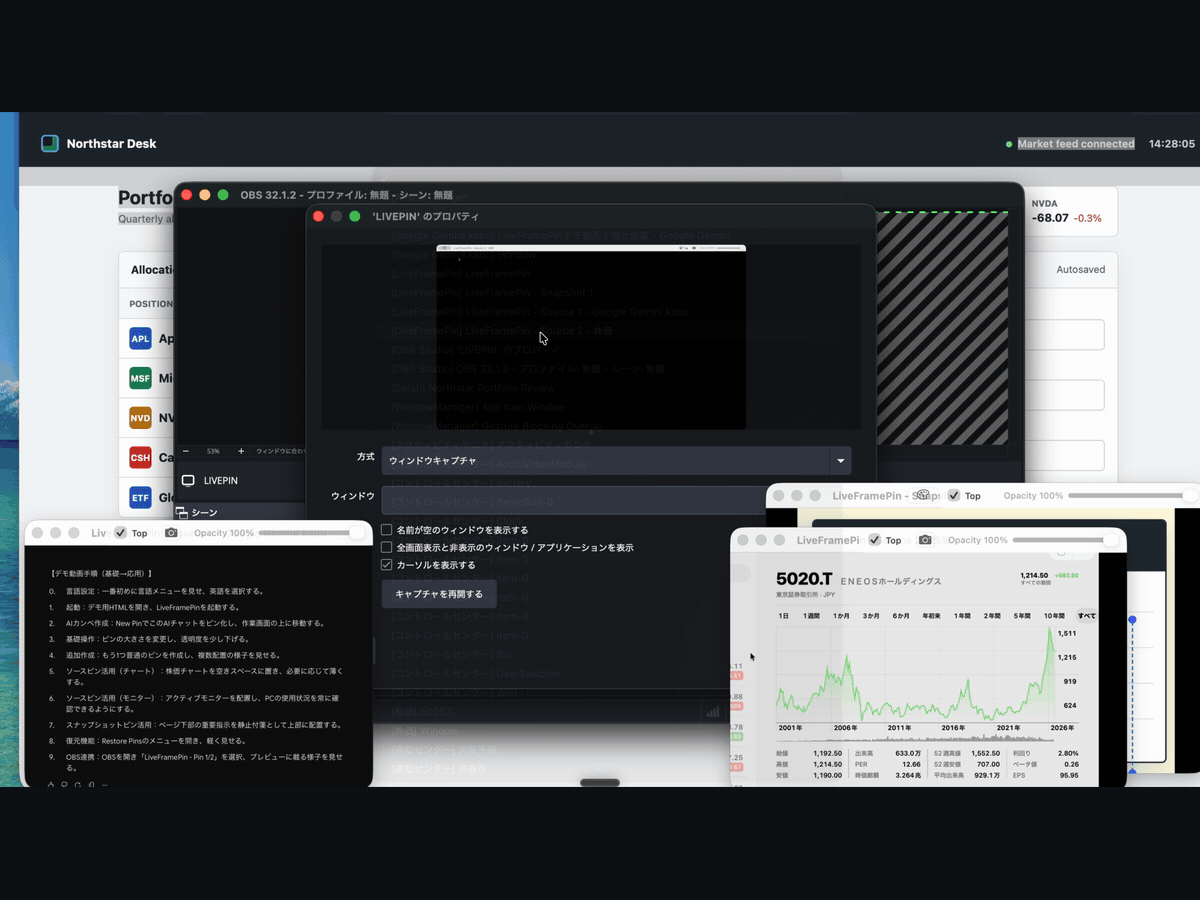Uncheck カーソルを表示する checkbox

point(387,565)
